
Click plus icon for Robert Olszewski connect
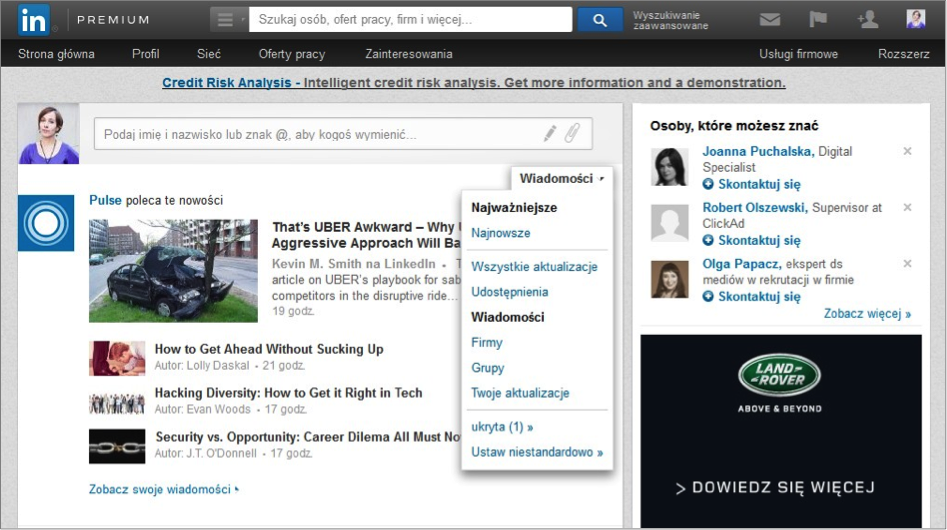point(708,240)
